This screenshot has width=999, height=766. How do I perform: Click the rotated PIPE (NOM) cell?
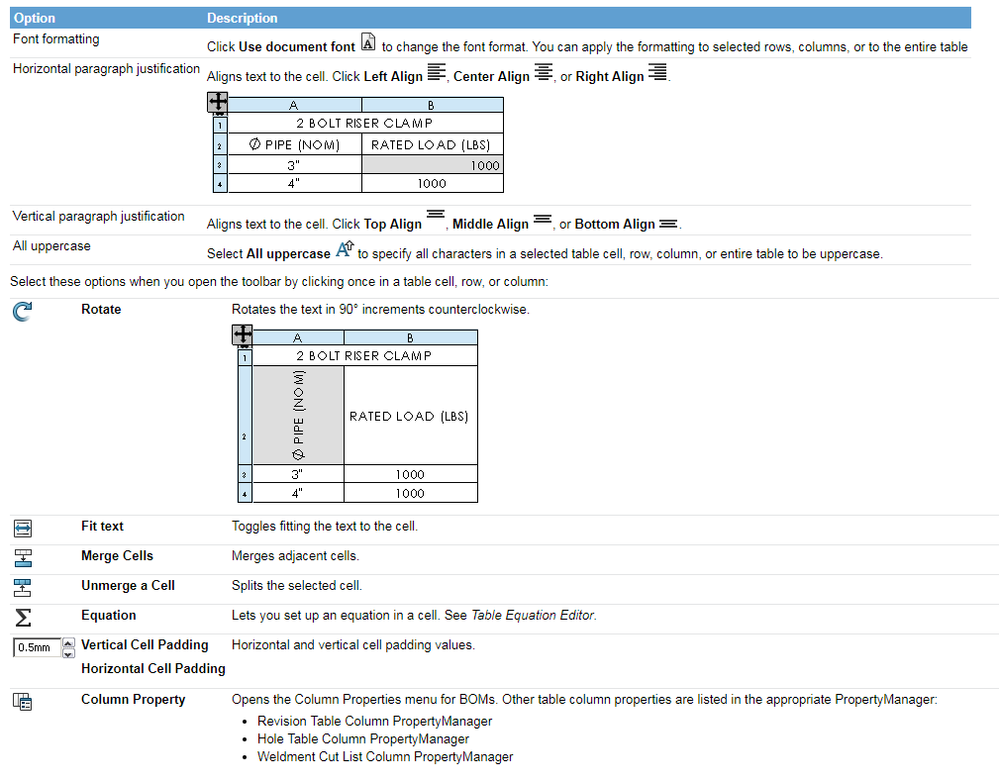(299, 415)
